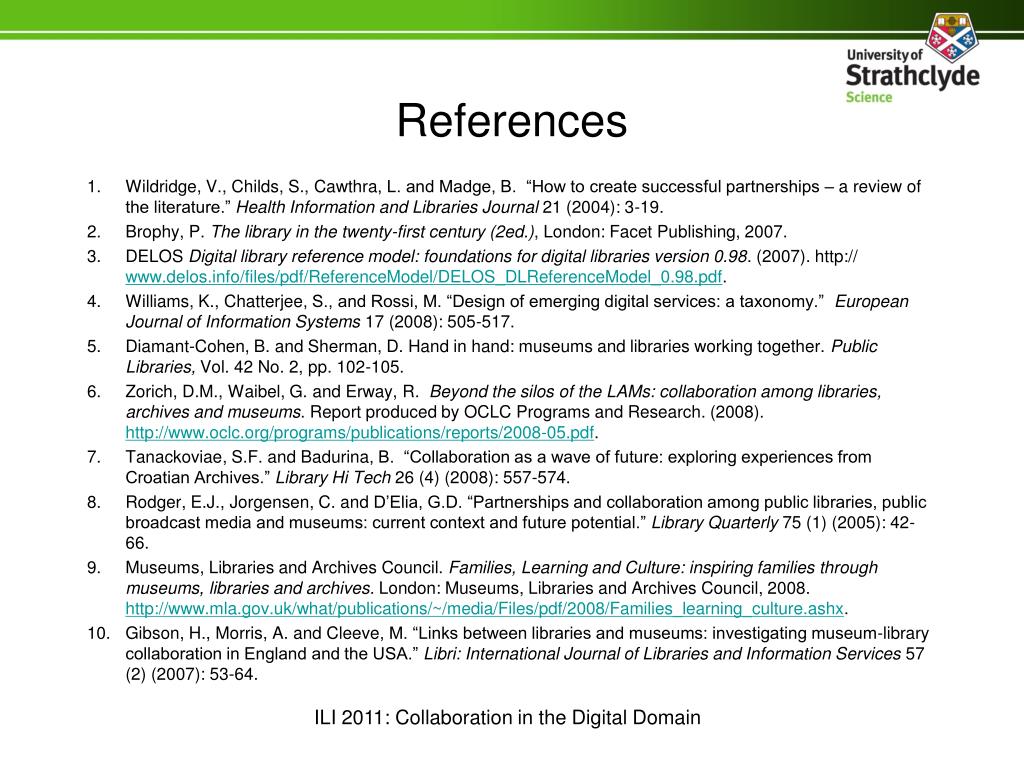Click 'London: Facet Publishing, 2007.' text
This screenshot has height=768, width=1024.
click(x=665, y=232)
